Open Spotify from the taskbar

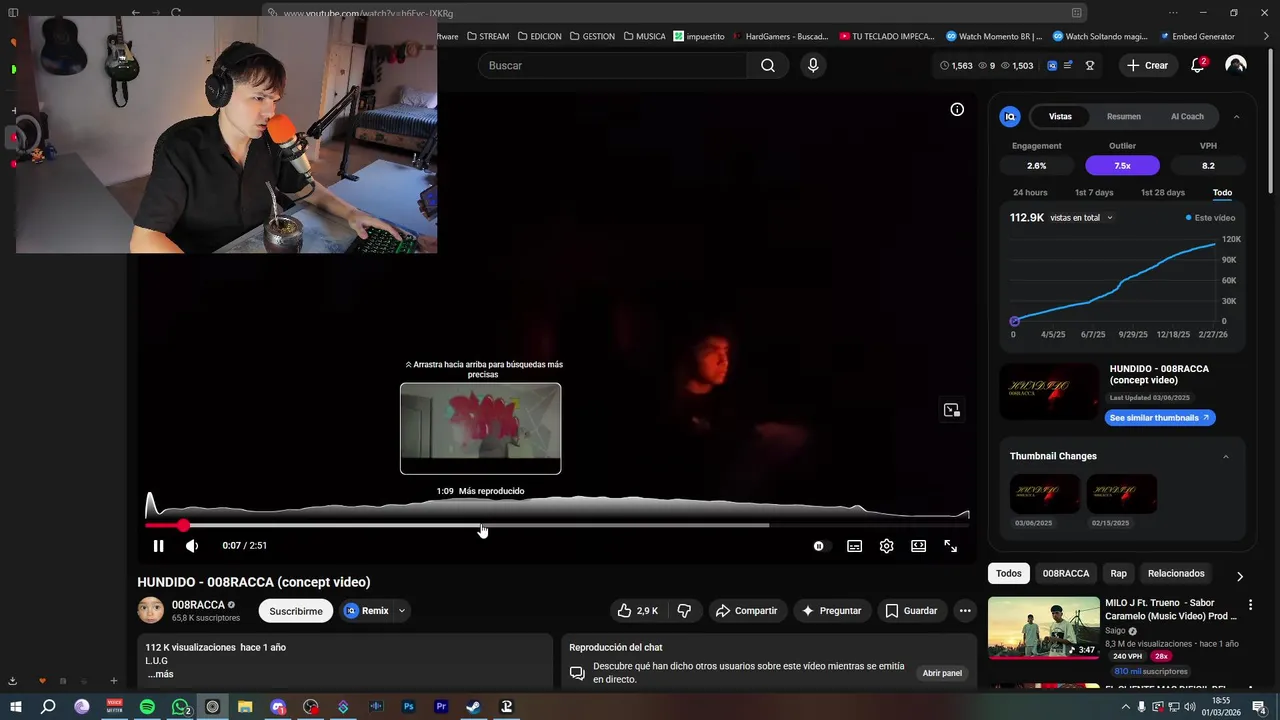pos(147,707)
